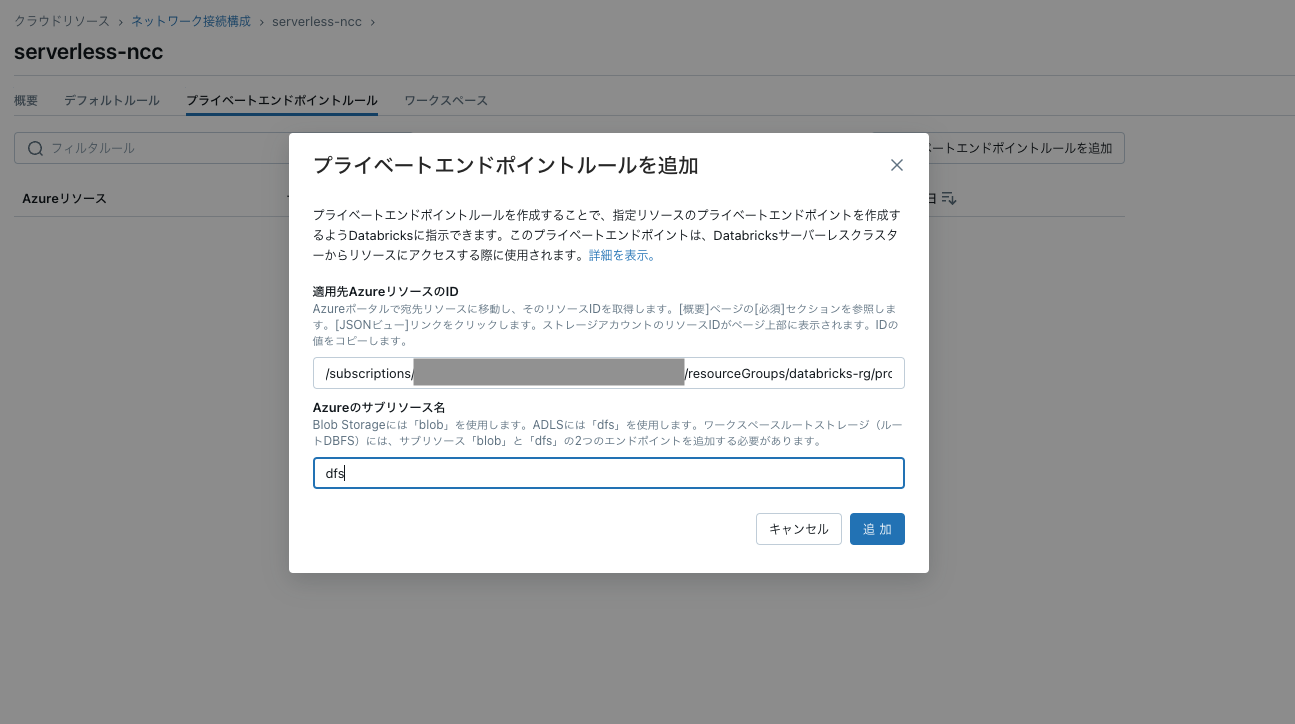Click the serverless-ncc breadcrumb item

click(x=316, y=20)
